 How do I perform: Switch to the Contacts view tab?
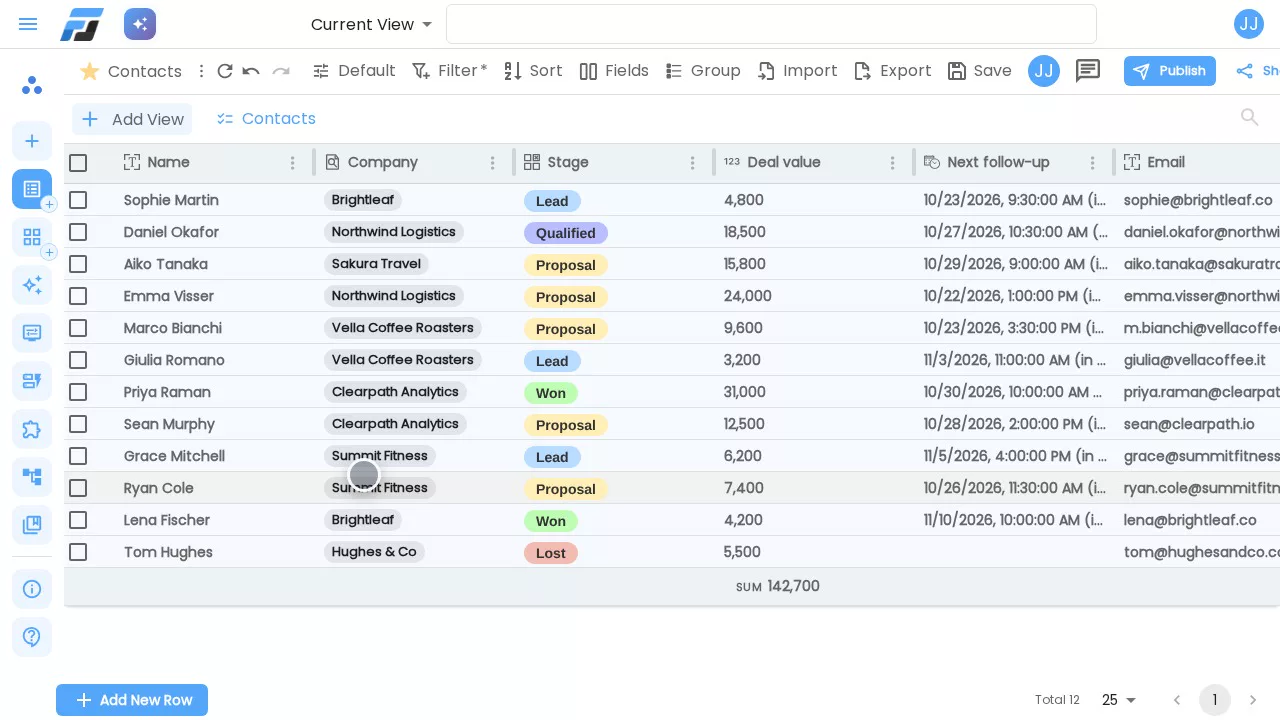click(266, 119)
